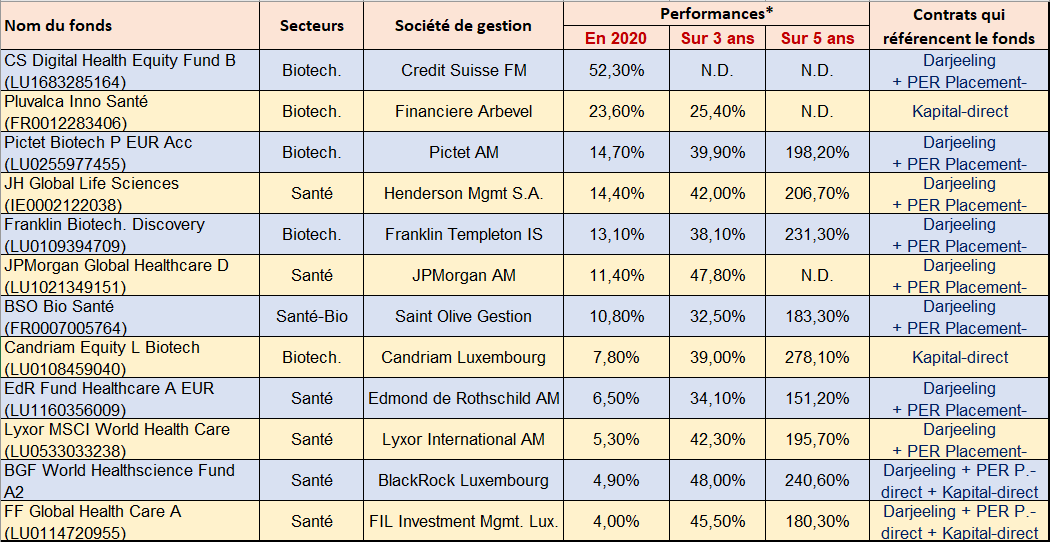
Task: Select the 'Credit Suisse FM' cell
Action: click(x=463, y=71)
